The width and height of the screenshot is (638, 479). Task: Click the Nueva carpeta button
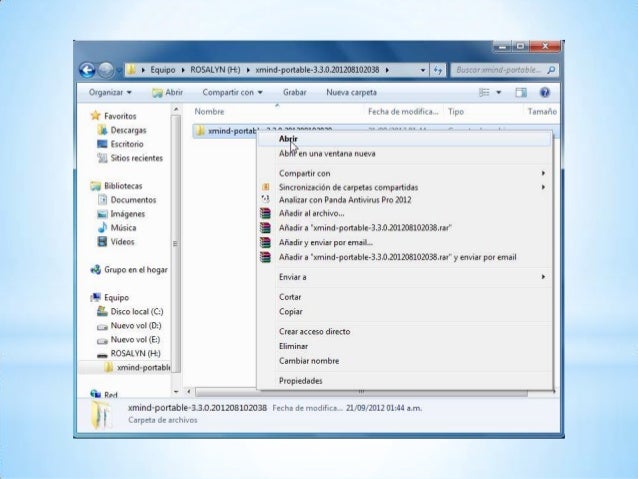click(351, 92)
